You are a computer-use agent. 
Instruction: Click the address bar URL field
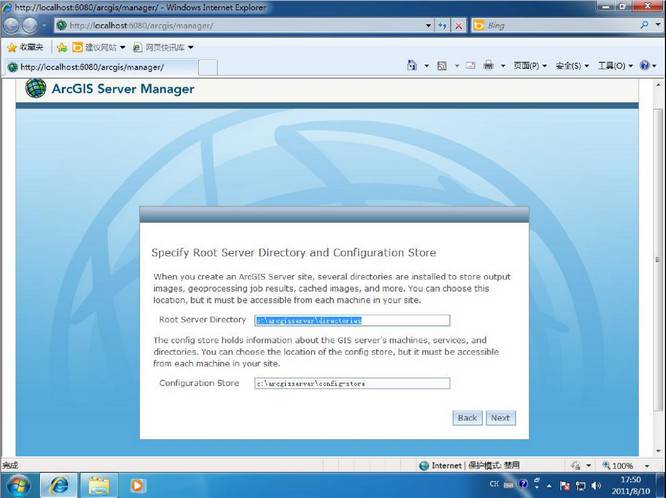(x=244, y=25)
